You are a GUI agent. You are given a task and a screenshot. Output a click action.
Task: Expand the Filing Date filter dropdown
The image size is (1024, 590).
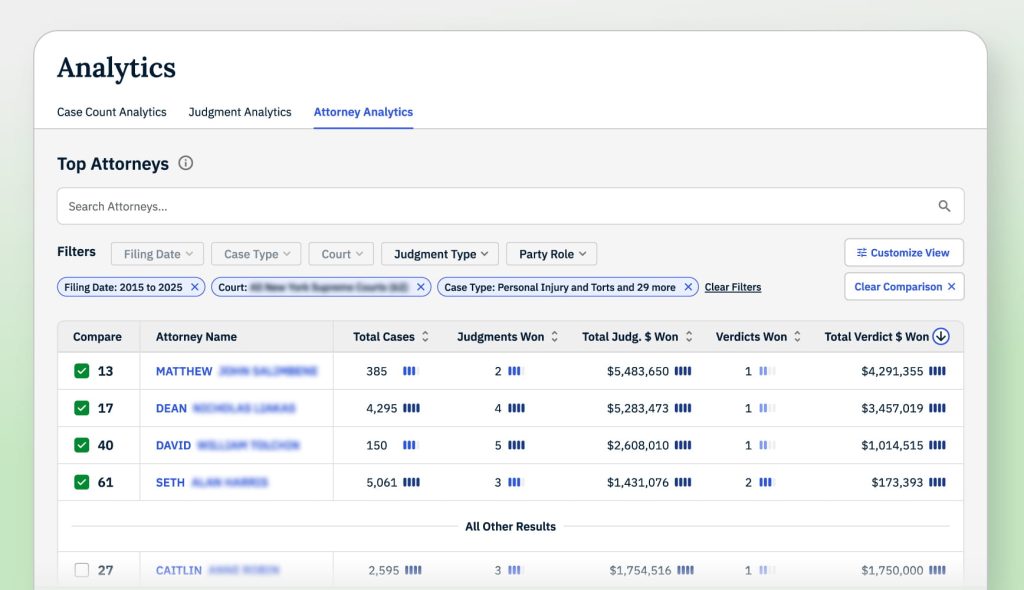click(x=157, y=254)
